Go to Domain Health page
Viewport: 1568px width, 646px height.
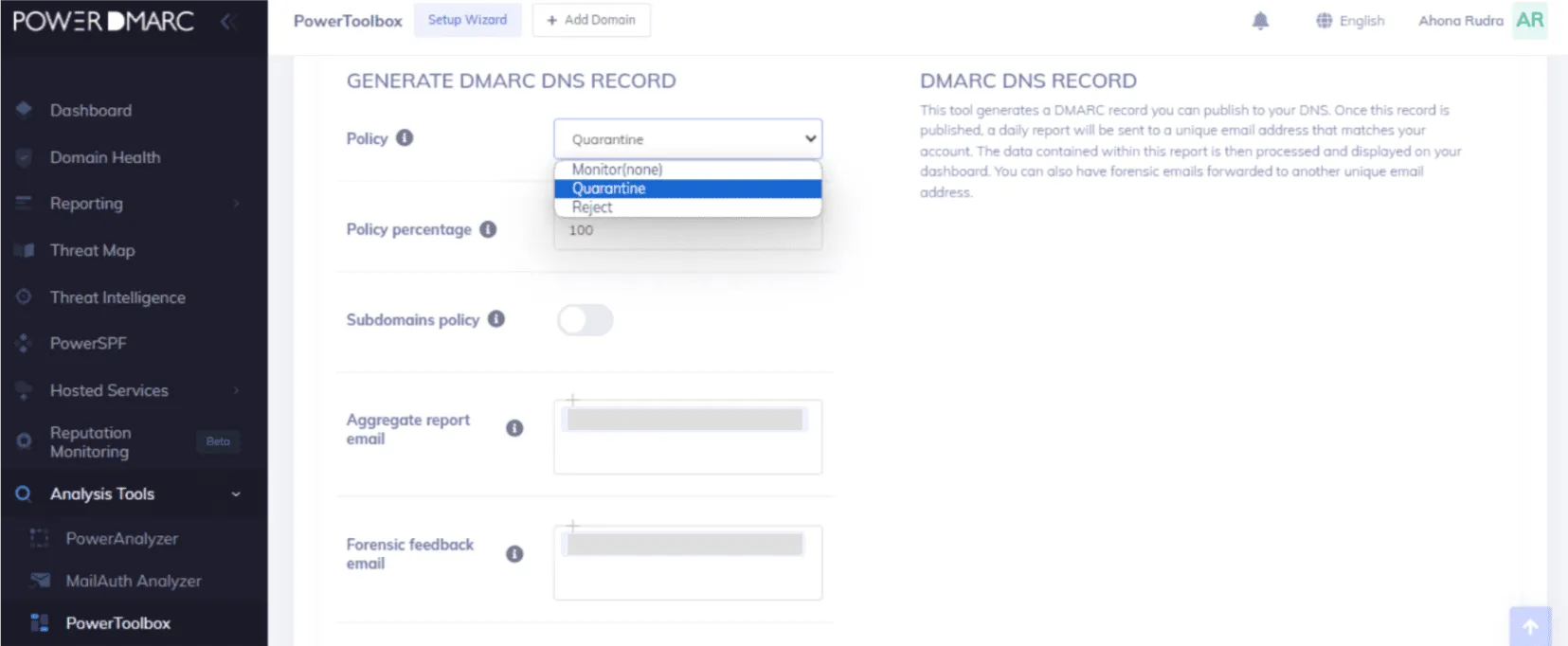[x=105, y=157]
